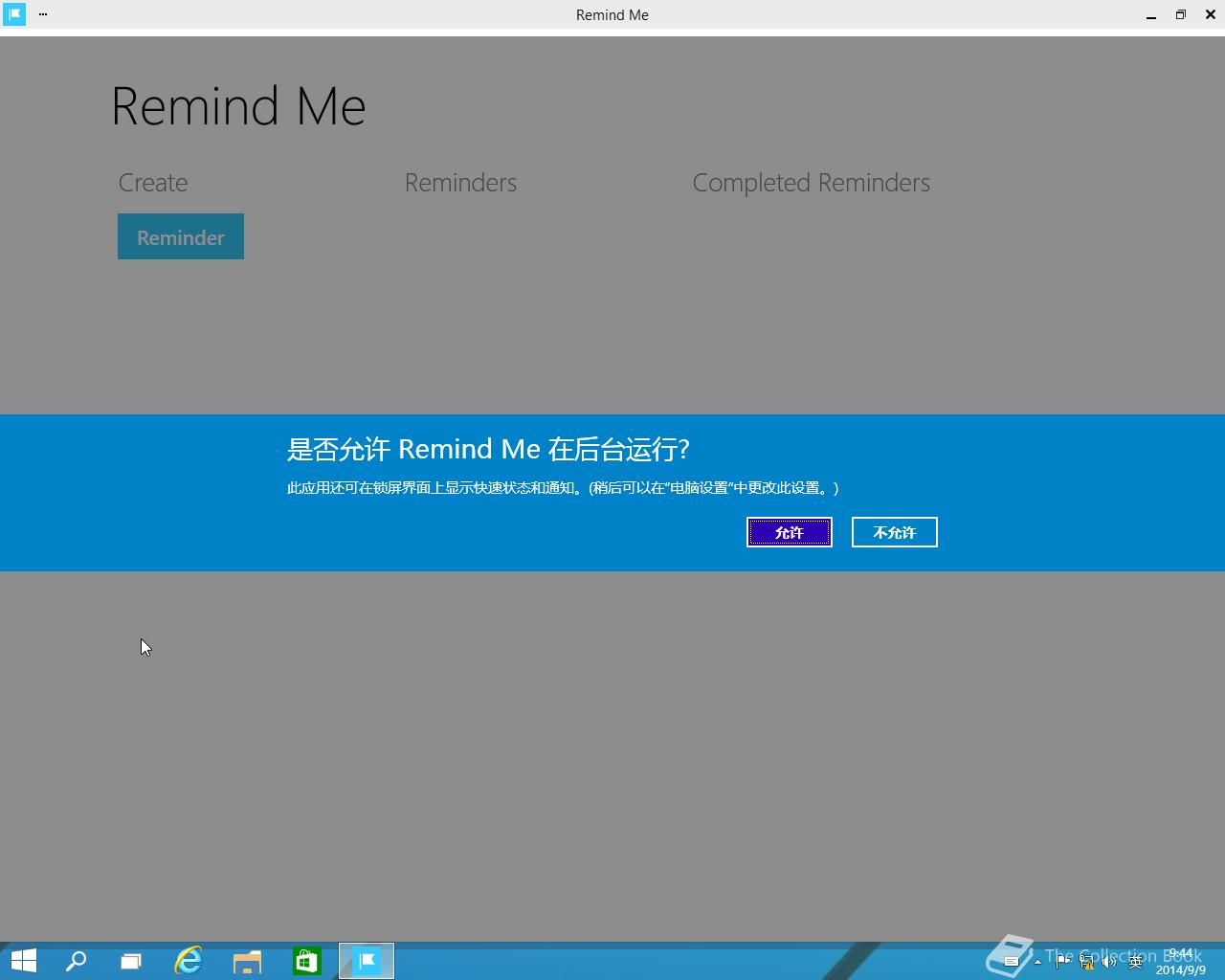Minimize the Remind Me window

point(1151,14)
